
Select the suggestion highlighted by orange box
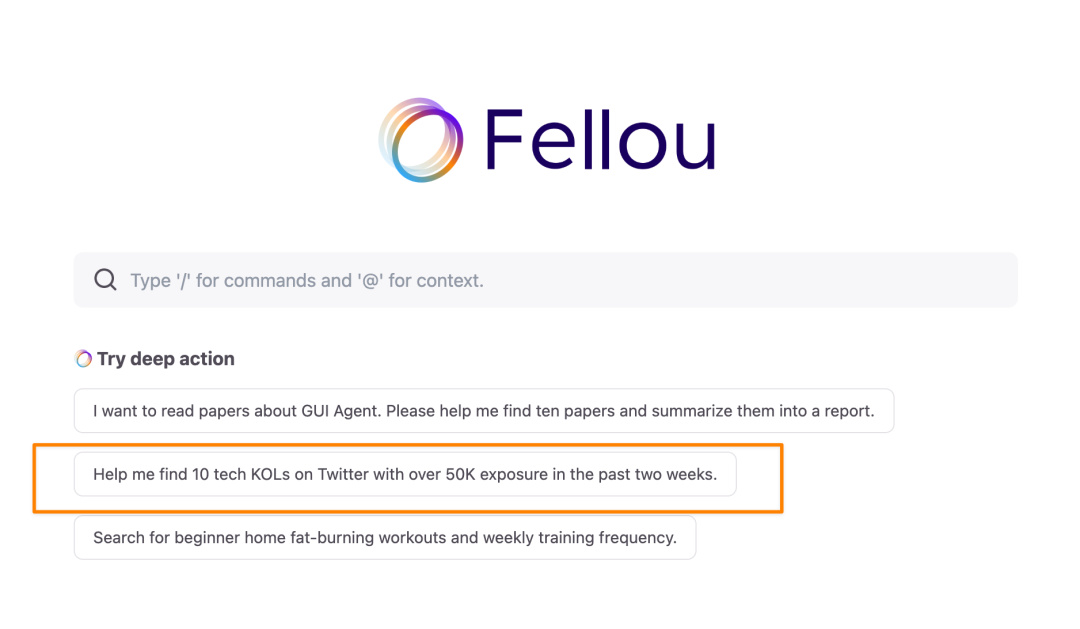click(404, 474)
